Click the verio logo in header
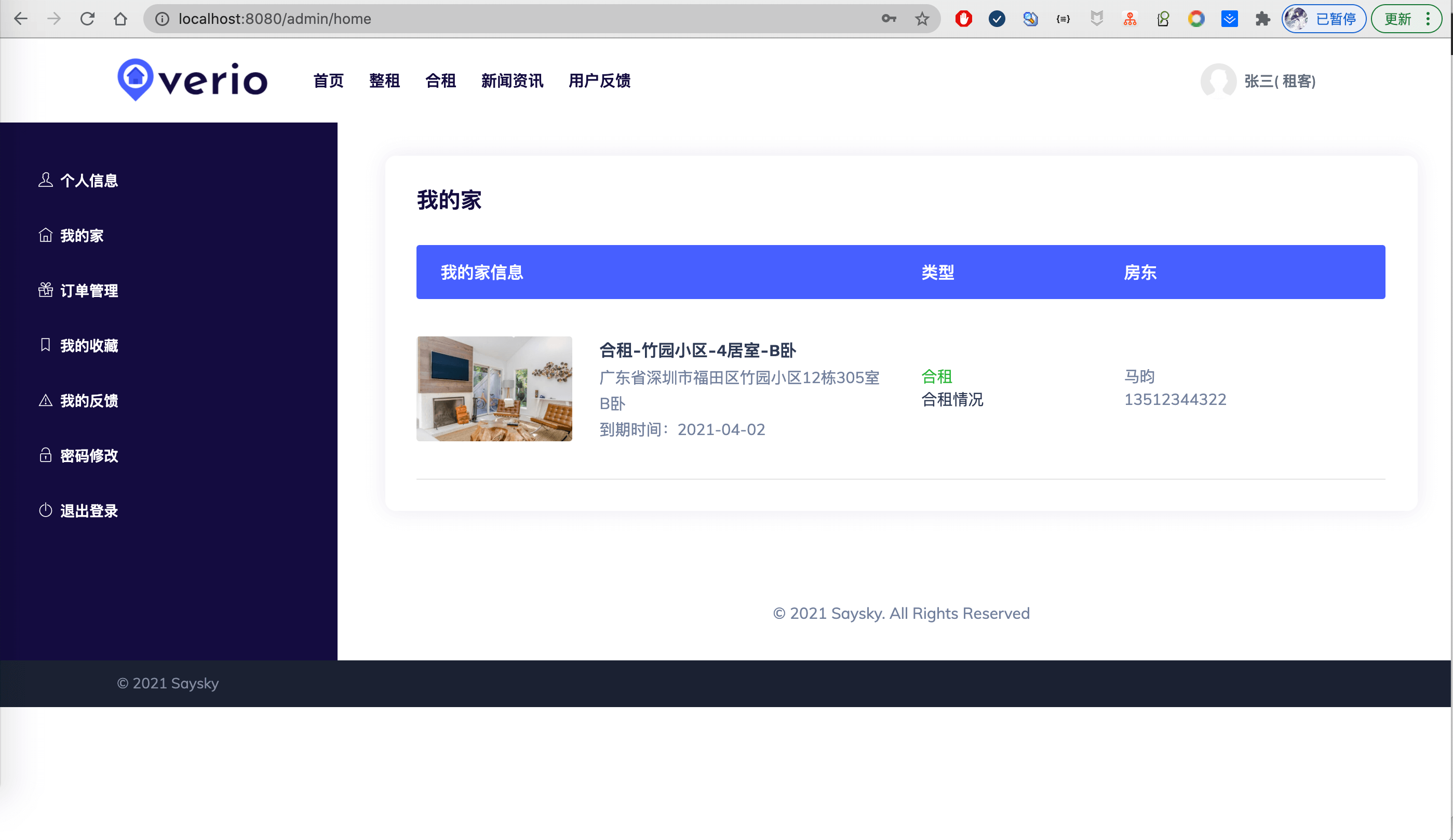This screenshot has width=1453, height=840. (193, 80)
